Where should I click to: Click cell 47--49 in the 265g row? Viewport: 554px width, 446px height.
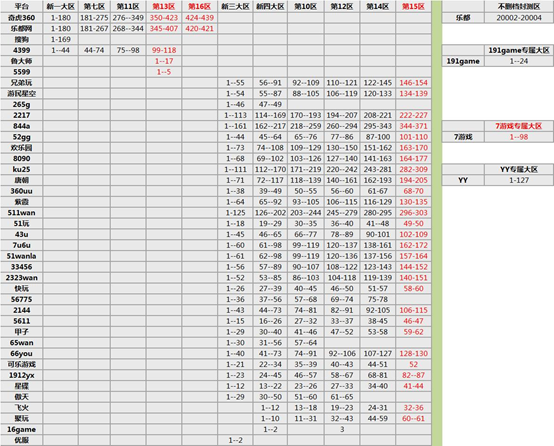pyautogui.click(x=270, y=104)
